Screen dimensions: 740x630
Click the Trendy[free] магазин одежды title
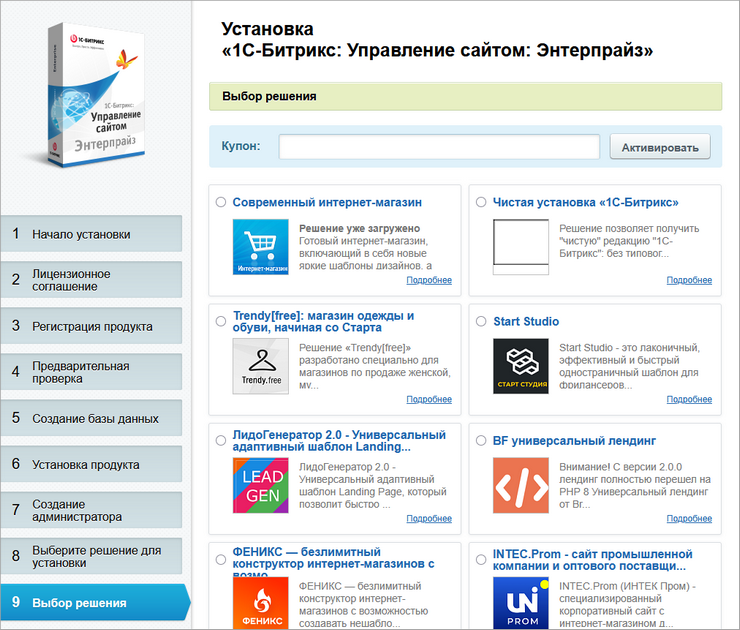tap(323, 321)
